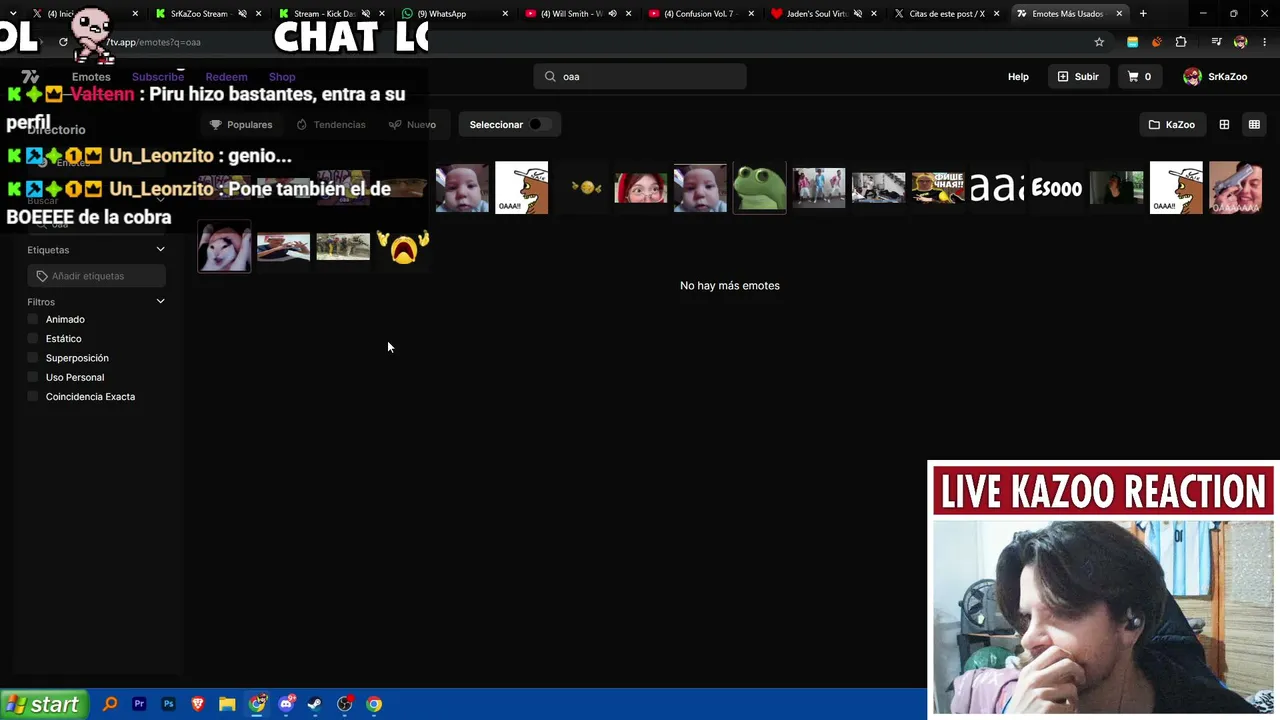Open the SrKaZoo profile avatar
The image size is (1280, 720).
(1192, 77)
